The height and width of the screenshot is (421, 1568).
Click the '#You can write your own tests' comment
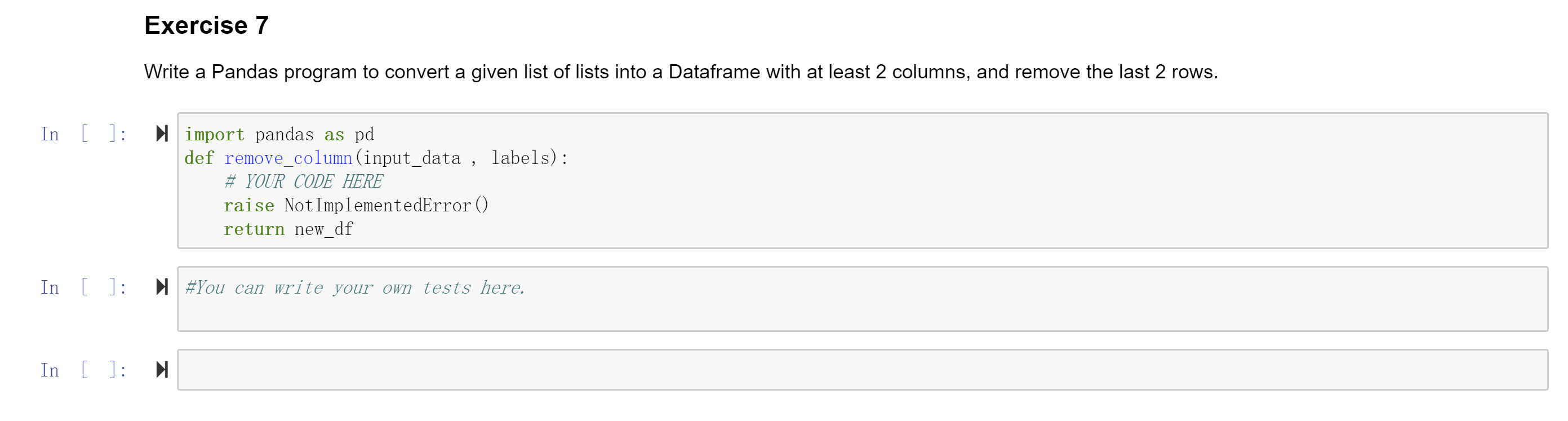point(355,287)
